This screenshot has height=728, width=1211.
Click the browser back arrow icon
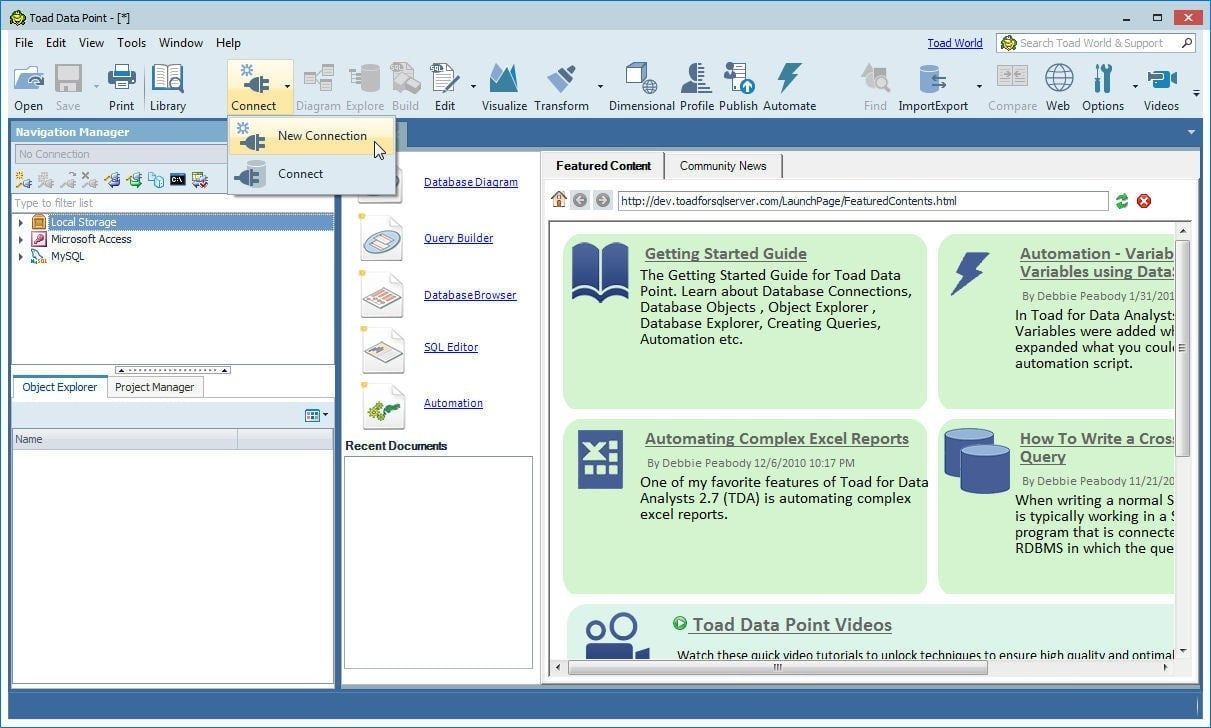pos(580,200)
